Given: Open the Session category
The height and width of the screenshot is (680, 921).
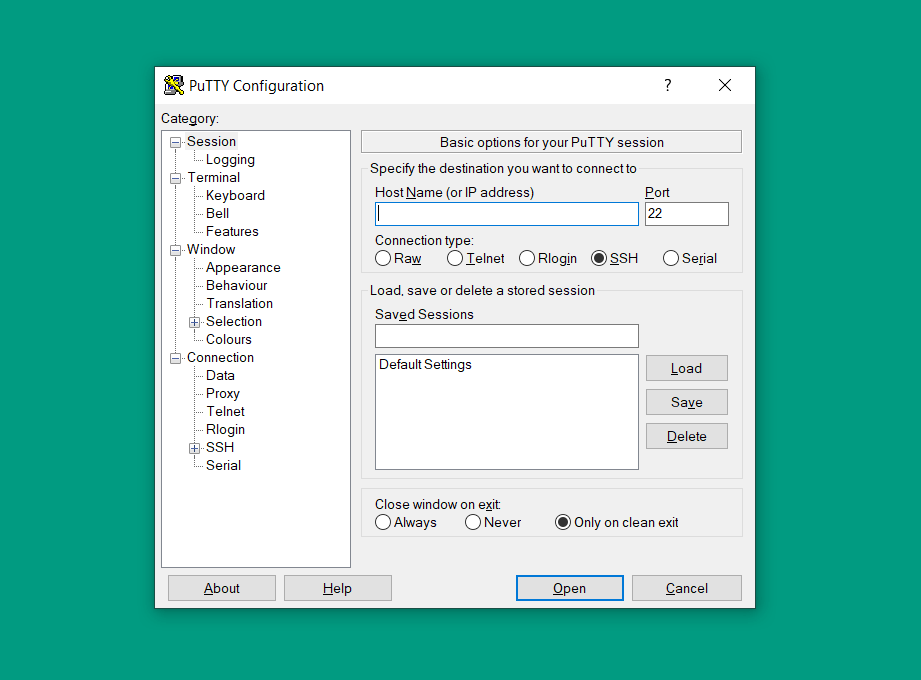Looking at the screenshot, I should point(211,142).
